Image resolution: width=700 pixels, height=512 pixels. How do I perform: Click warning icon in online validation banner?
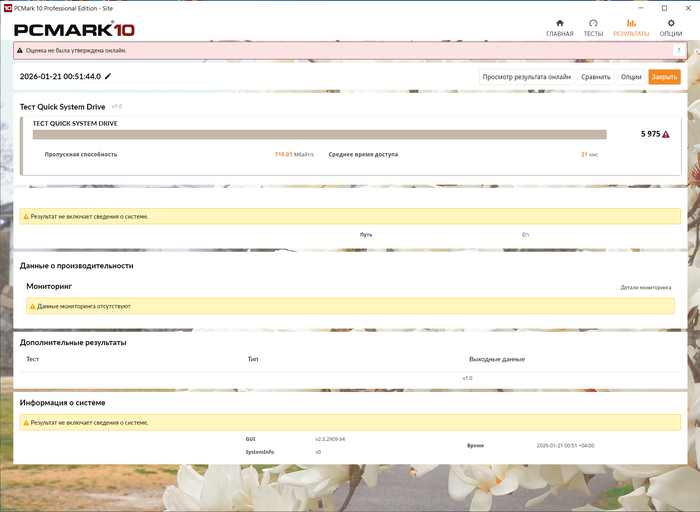pos(20,50)
